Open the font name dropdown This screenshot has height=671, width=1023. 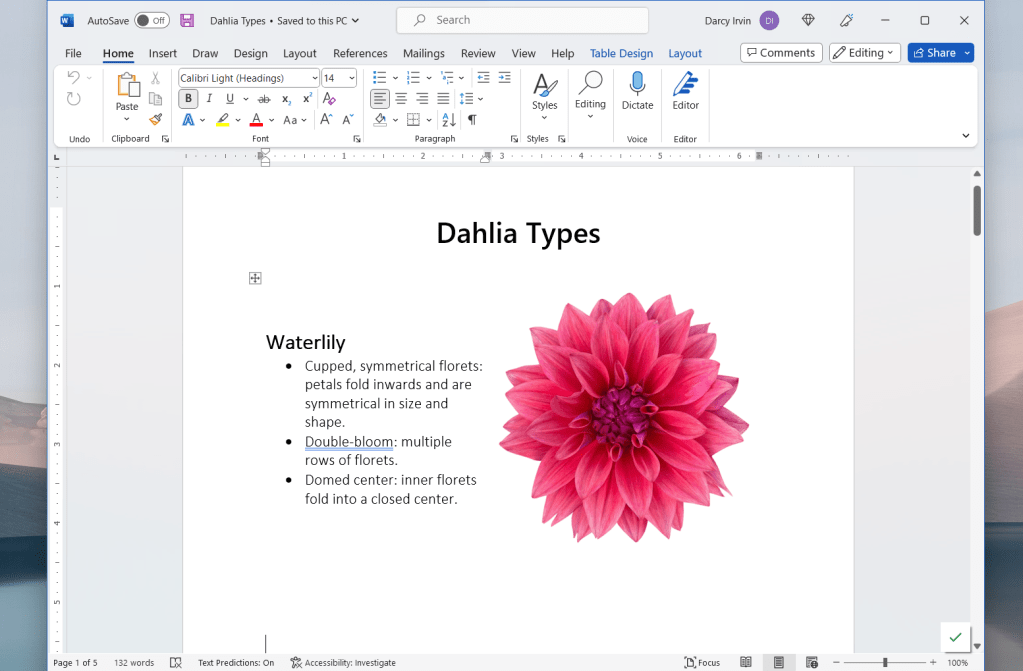(315, 78)
